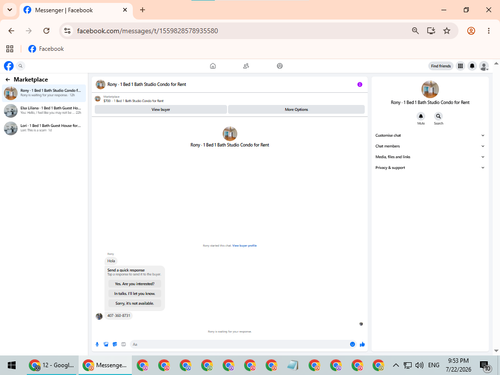
Task: Send a thumbs-up like
Action: click(362, 344)
